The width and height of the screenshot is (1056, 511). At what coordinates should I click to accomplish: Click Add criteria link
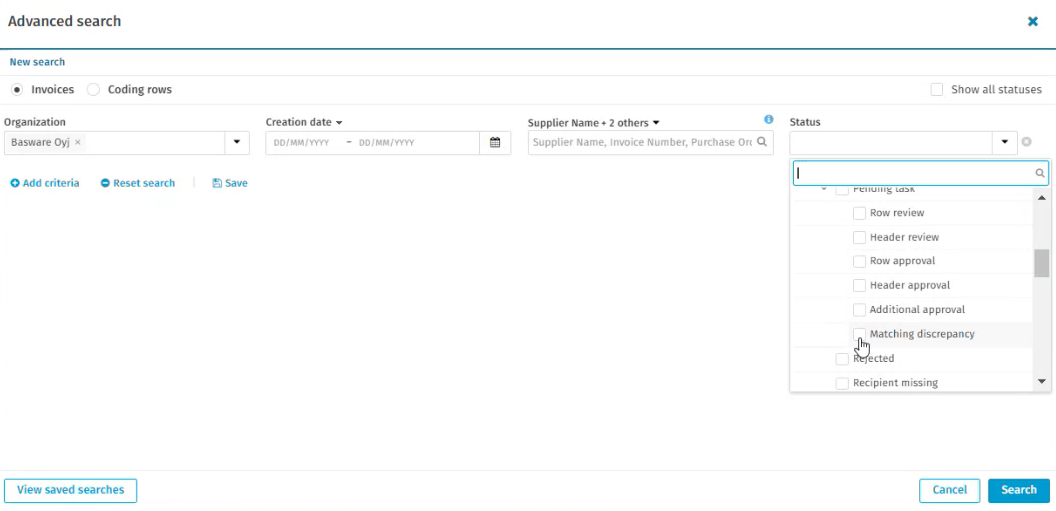click(45, 183)
